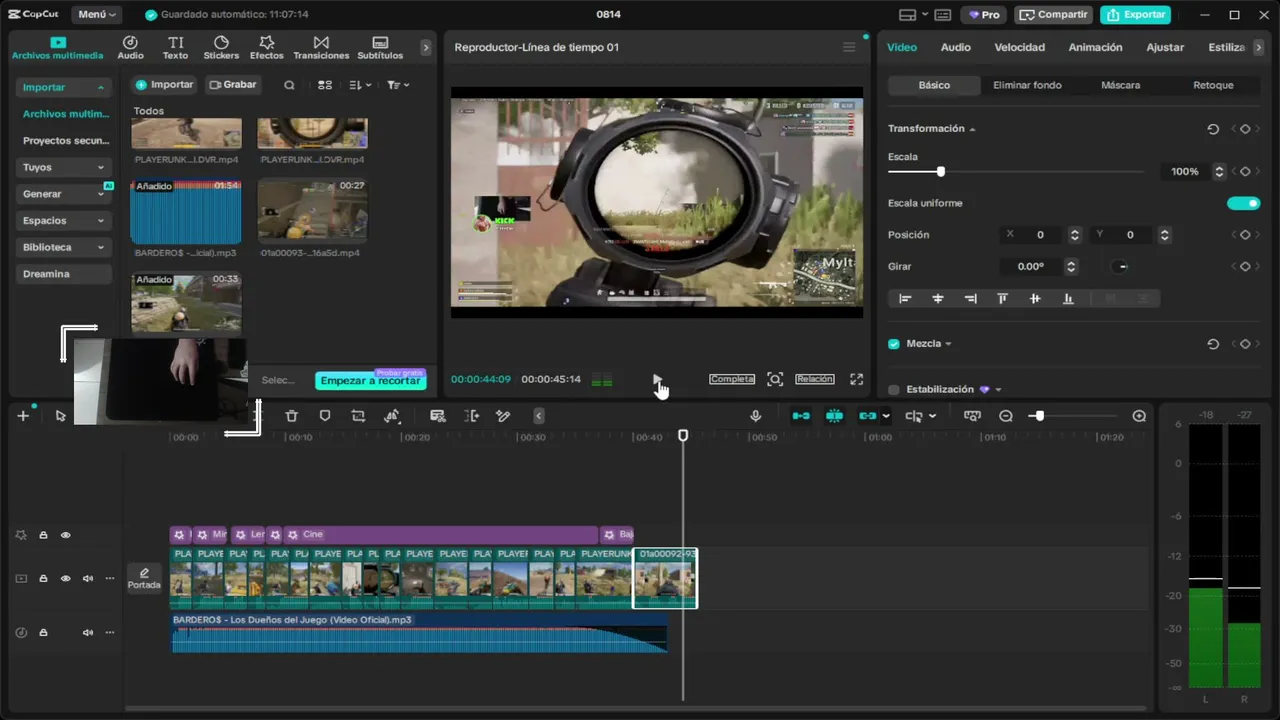The height and width of the screenshot is (720, 1280).
Task: Click the Grabar button
Action: pyautogui.click(x=232, y=85)
